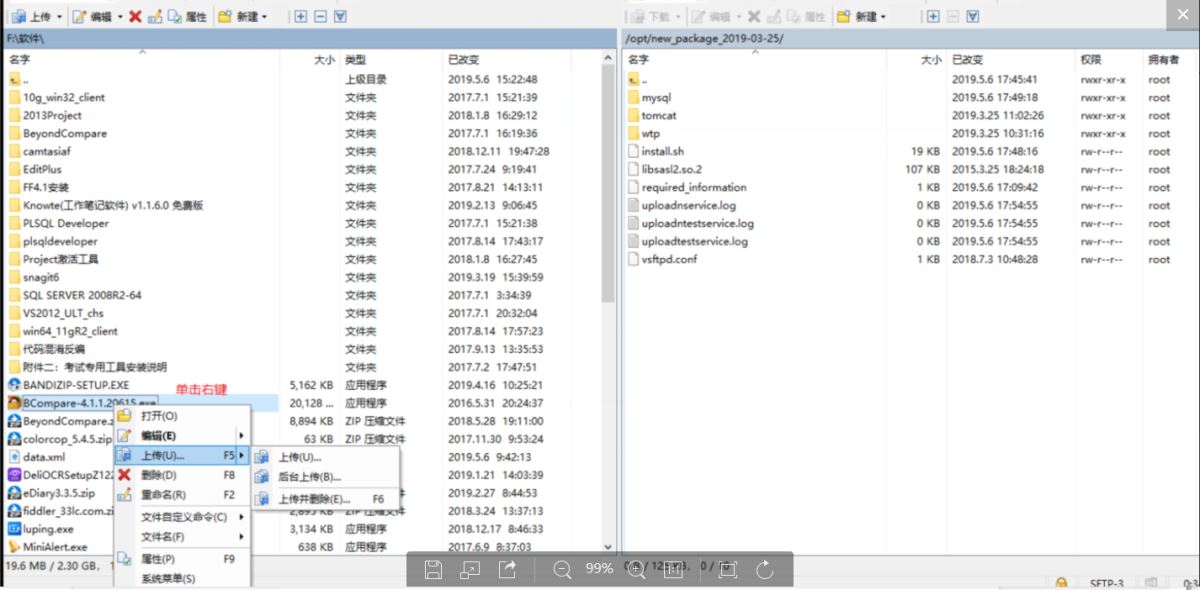Sort remote files by 已改变 column header
The width and height of the screenshot is (1200, 590).
pos(969,60)
